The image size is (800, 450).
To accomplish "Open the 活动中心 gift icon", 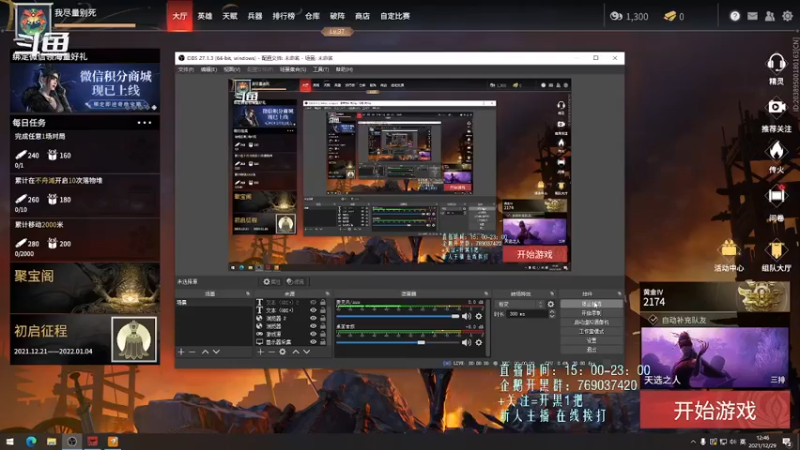I will click(729, 250).
